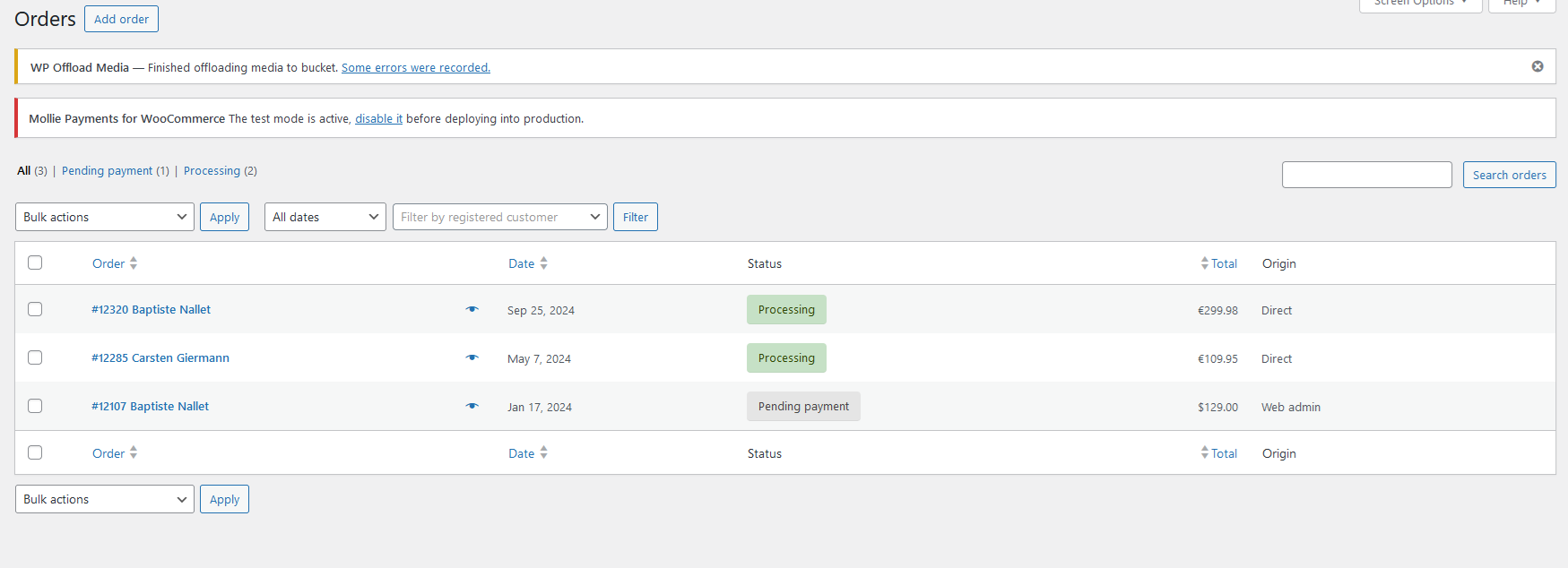The height and width of the screenshot is (568, 1568).
Task: Click Direct origin of order #12285
Action: tap(1277, 358)
